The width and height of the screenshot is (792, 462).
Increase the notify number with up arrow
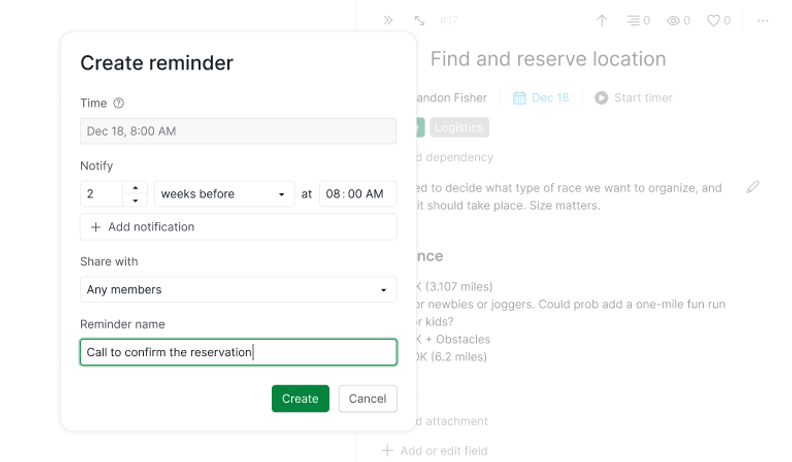pyautogui.click(x=135, y=188)
